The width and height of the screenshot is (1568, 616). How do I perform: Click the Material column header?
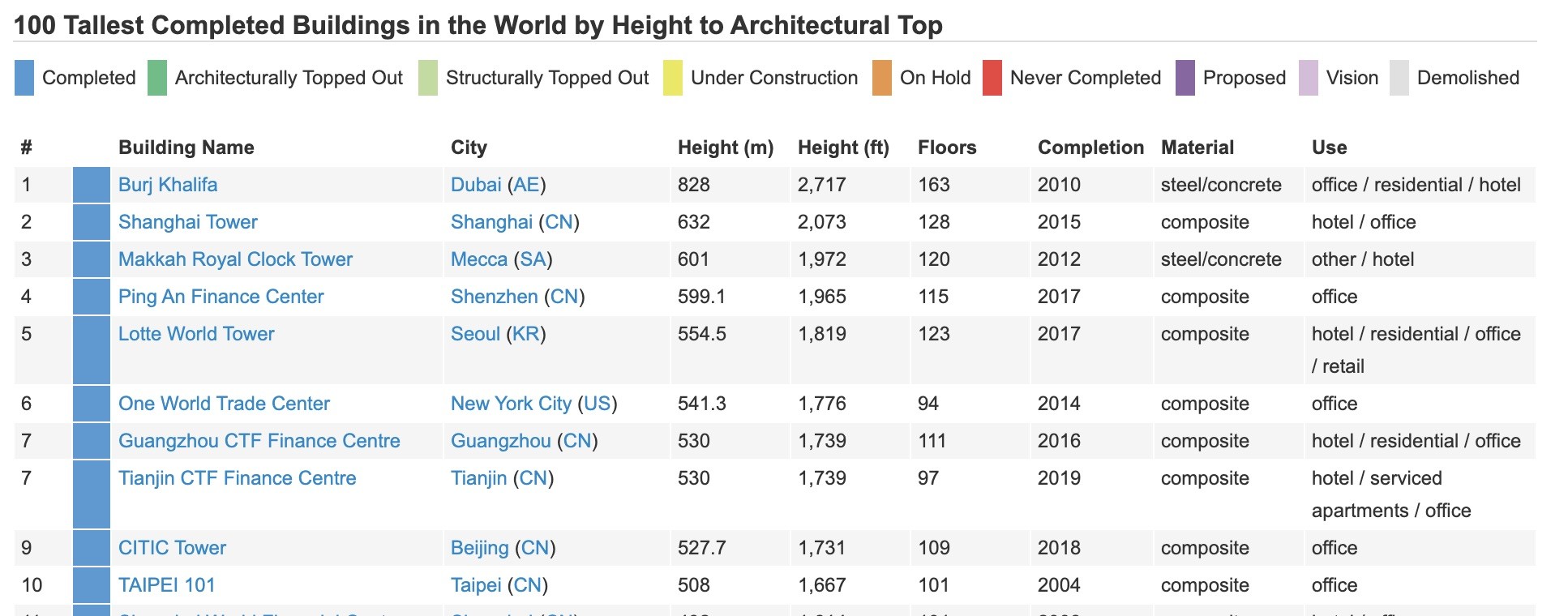coord(1197,148)
